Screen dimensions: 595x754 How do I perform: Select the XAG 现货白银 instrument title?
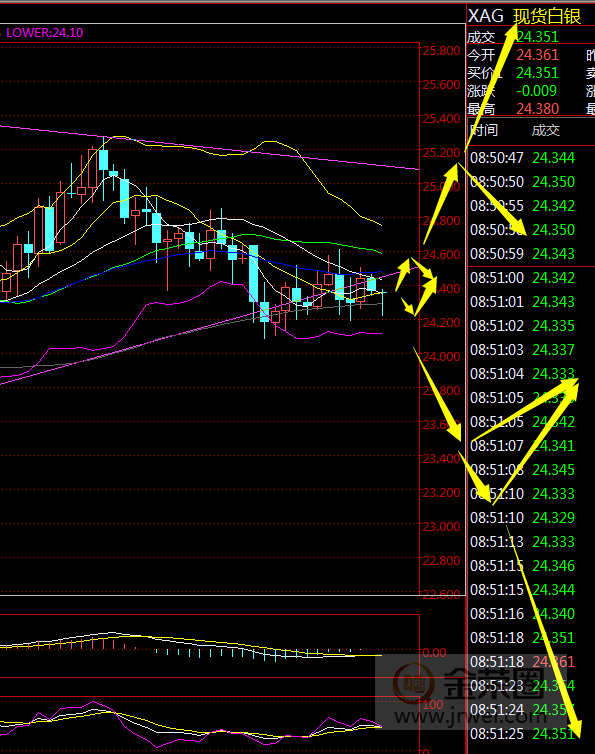tap(524, 16)
